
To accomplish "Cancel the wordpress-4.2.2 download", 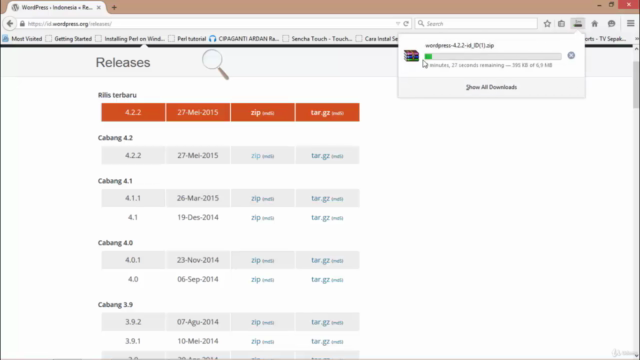I will click(x=571, y=56).
